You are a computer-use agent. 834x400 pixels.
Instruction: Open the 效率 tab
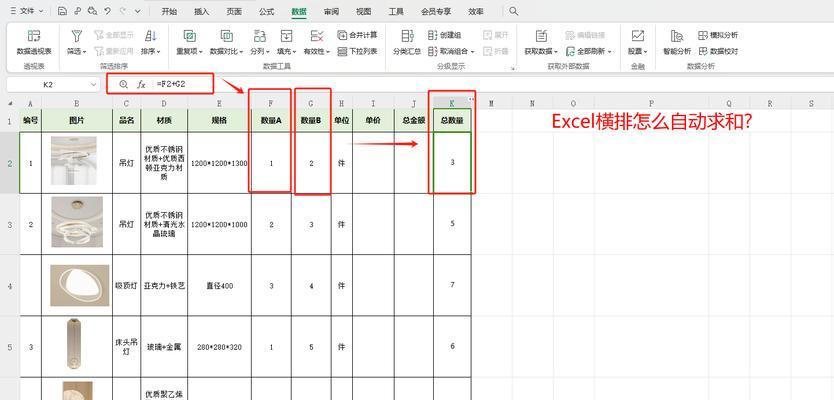[x=476, y=11]
